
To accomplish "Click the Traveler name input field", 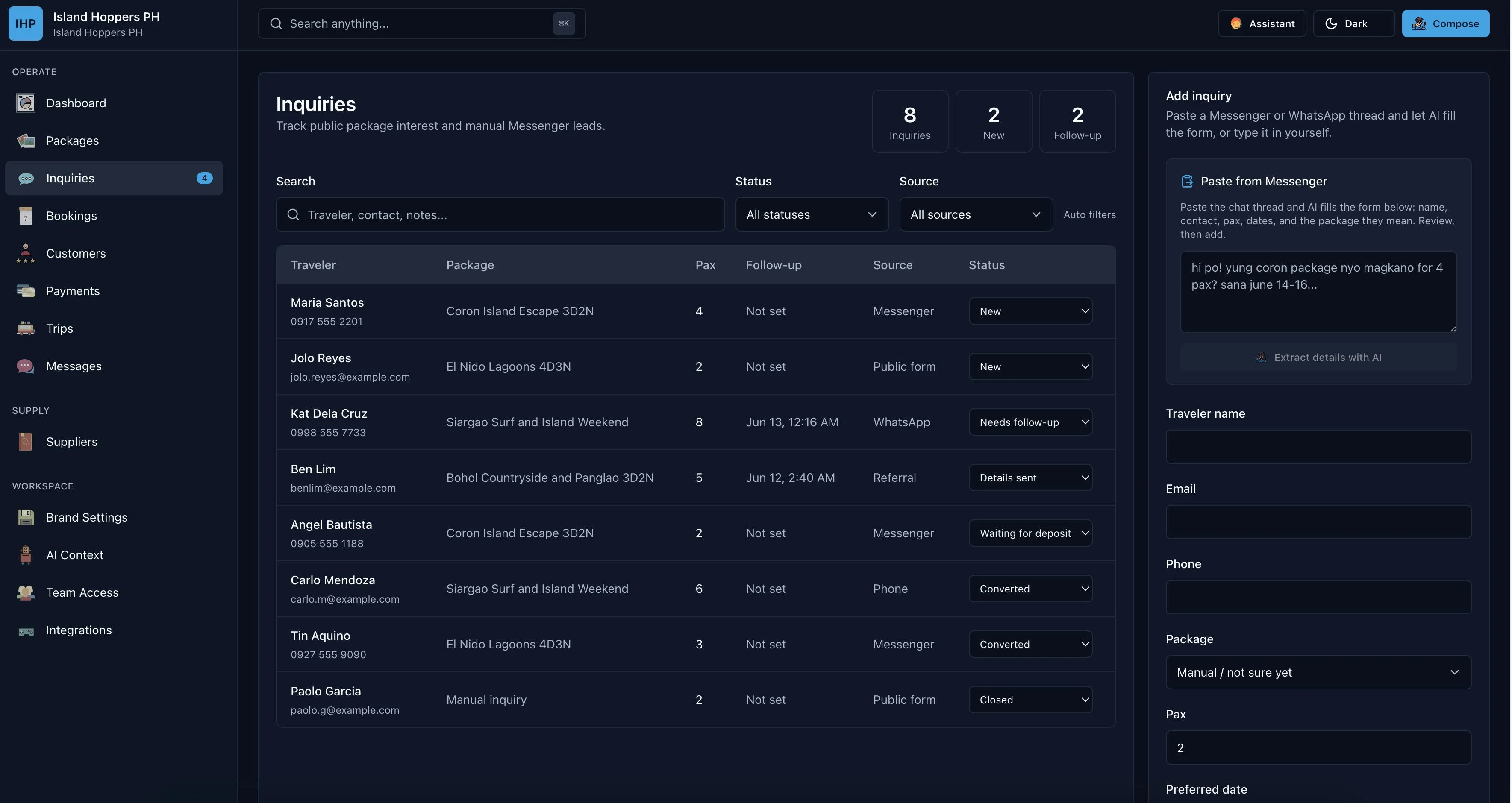I will point(1318,447).
